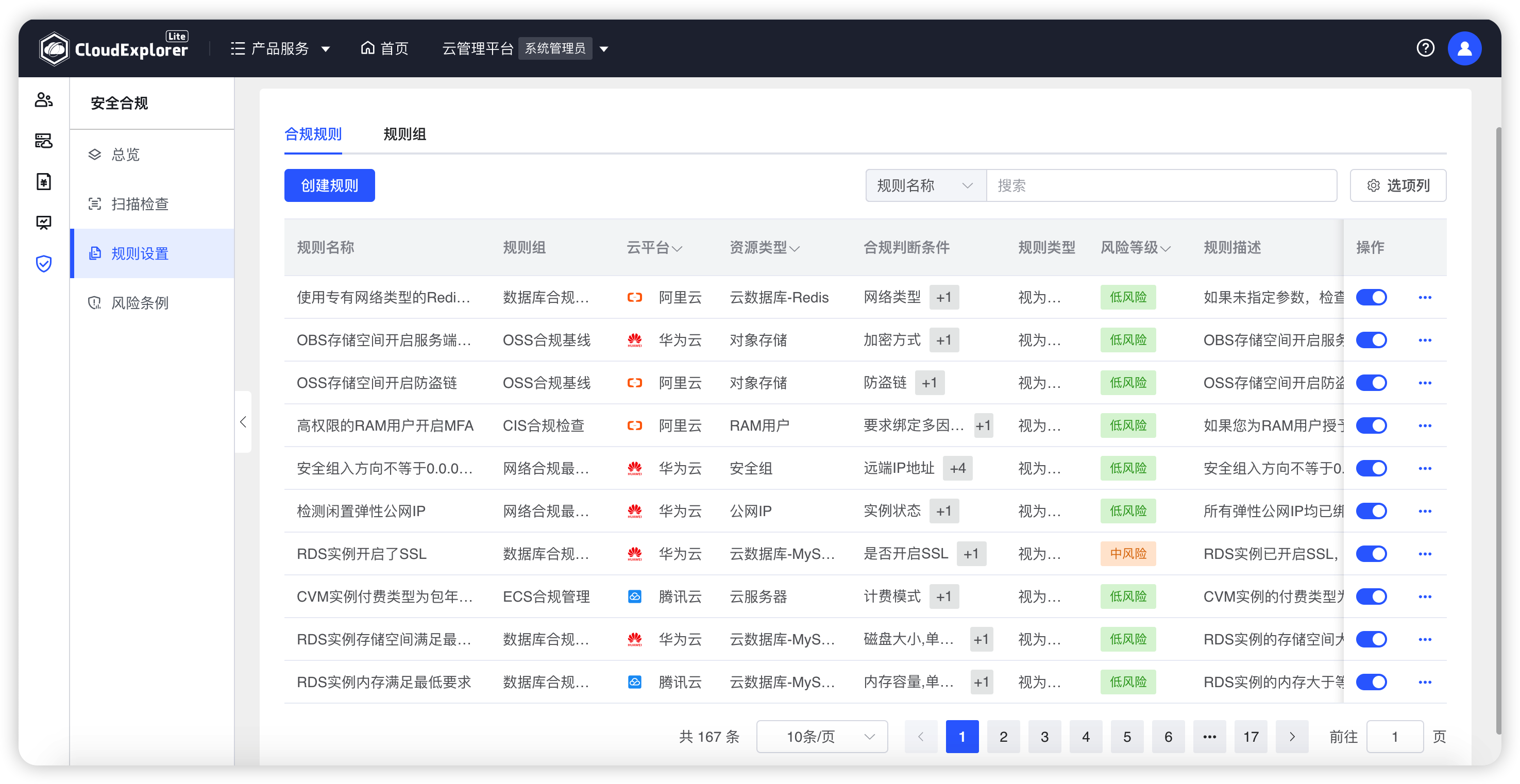This screenshot has height=784, width=1520.
Task: Click Aliyun icon in 使用专有网络类型的Redi row
Action: pyautogui.click(x=634, y=297)
